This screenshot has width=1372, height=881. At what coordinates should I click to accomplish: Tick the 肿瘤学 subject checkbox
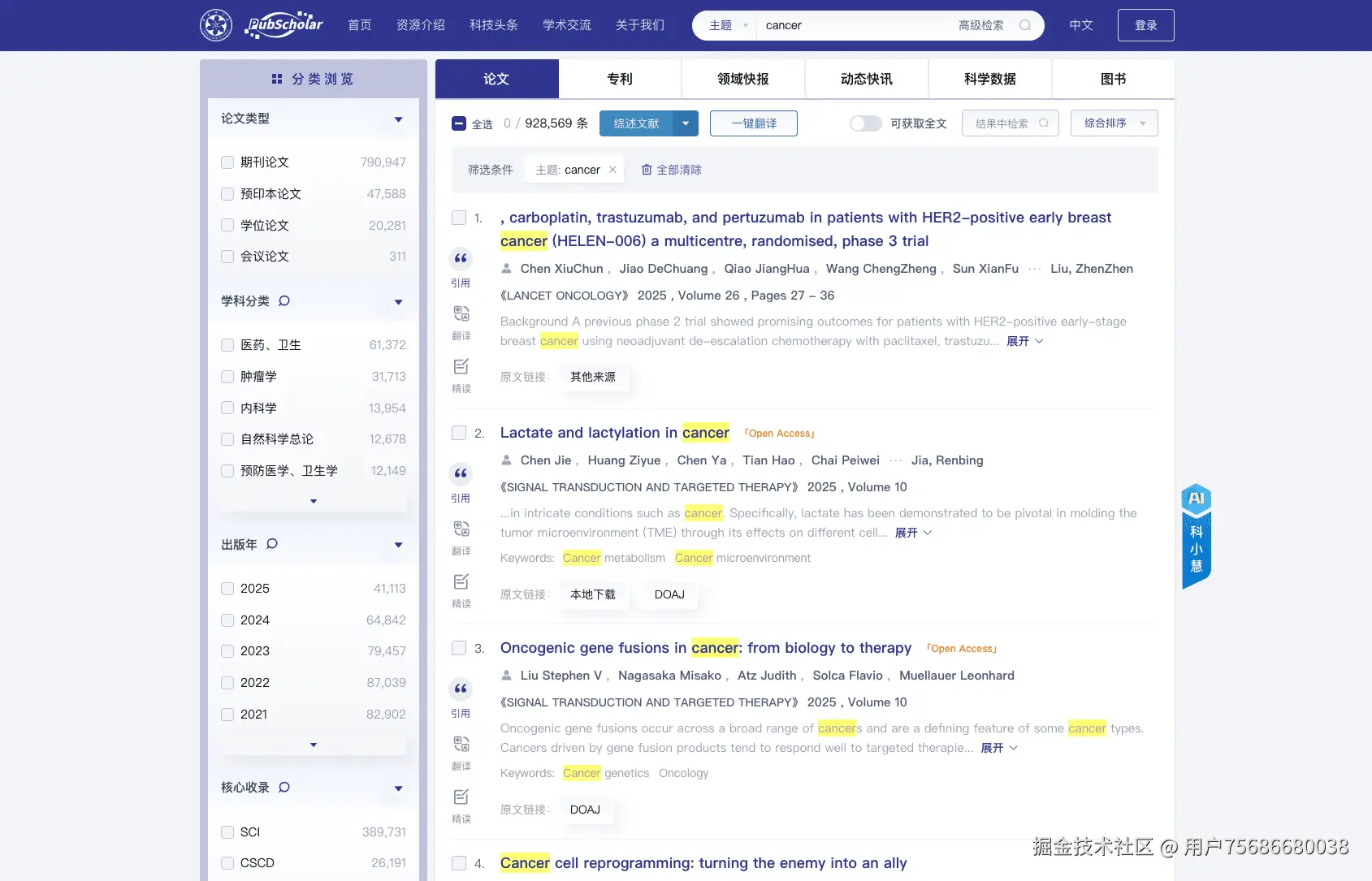(227, 377)
